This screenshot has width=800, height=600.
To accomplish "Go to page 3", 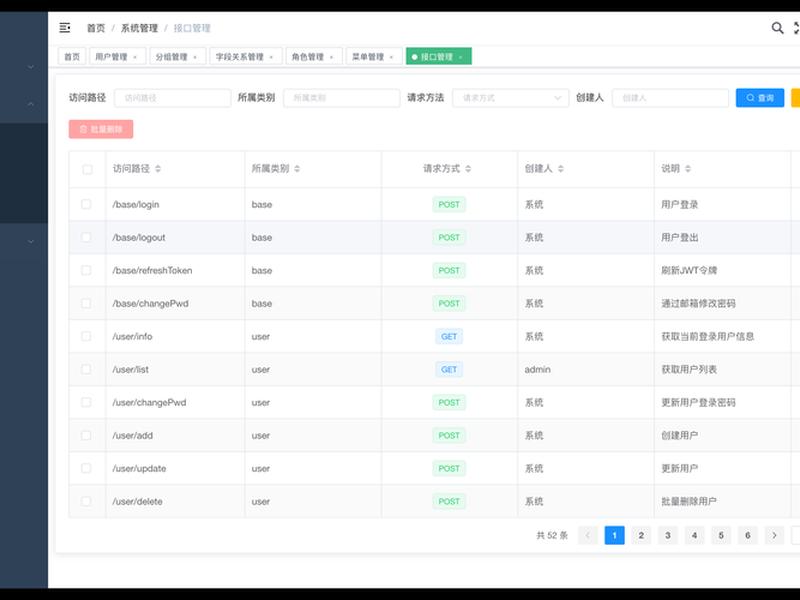I will [667, 535].
